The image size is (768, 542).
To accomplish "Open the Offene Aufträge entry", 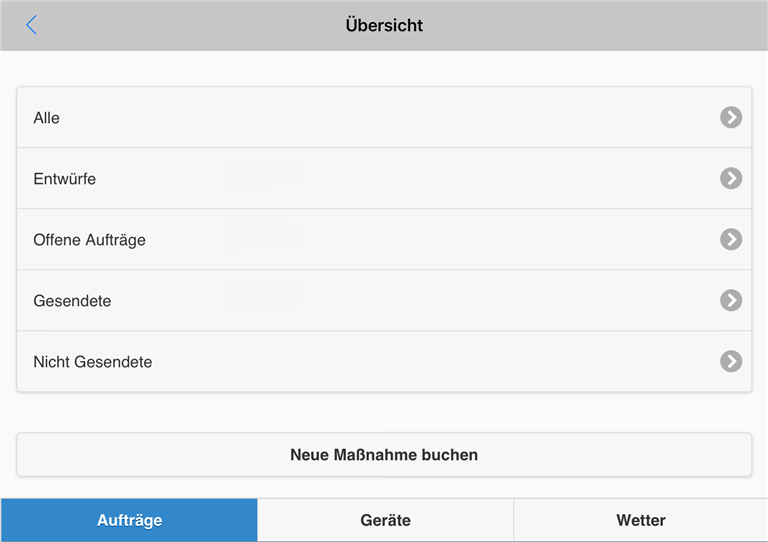I will point(90,240).
